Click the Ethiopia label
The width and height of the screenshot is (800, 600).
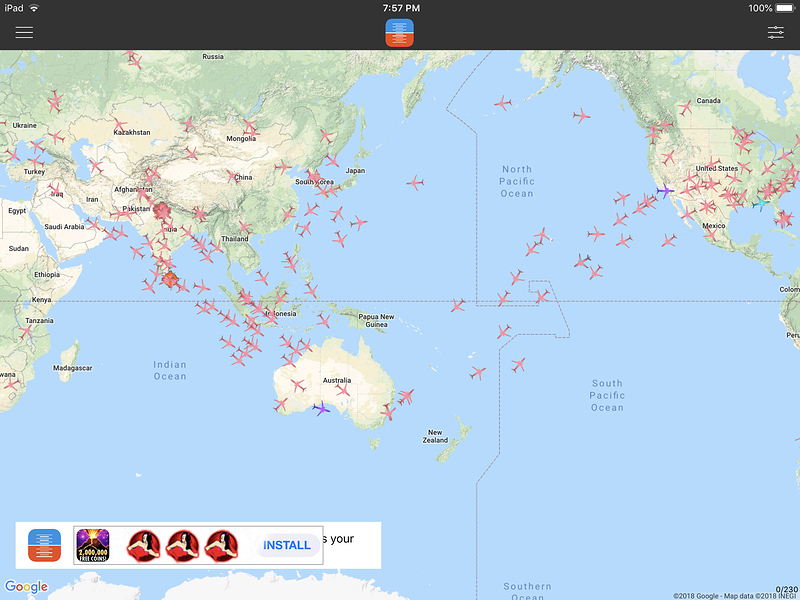(47, 274)
